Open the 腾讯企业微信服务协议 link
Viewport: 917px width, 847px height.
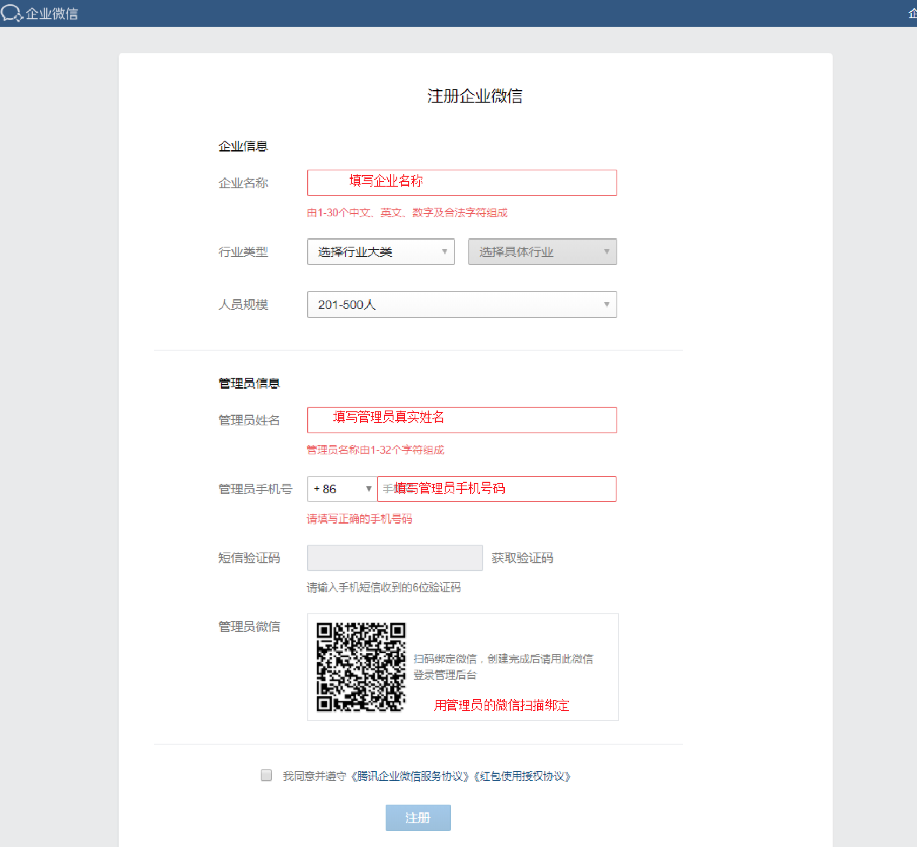tap(412, 776)
